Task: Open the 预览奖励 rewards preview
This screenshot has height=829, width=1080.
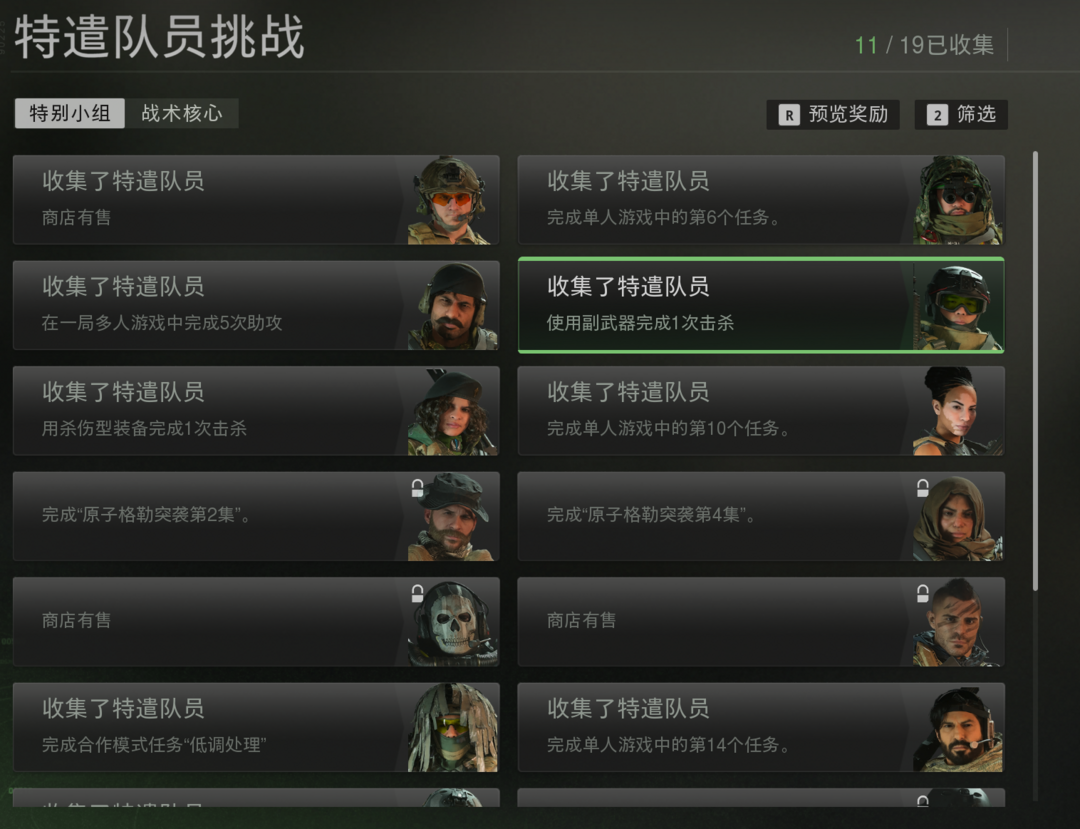Action: 833,114
